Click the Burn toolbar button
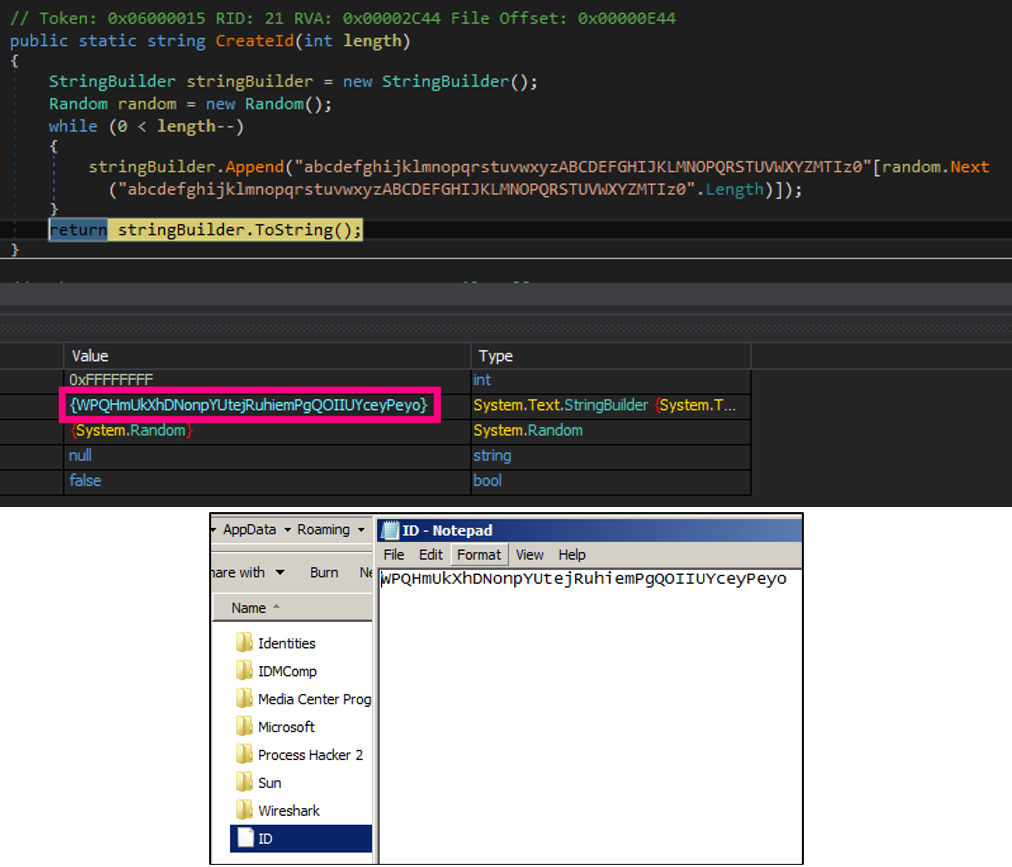Viewport: 1012px width, 867px height. (x=324, y=573)
